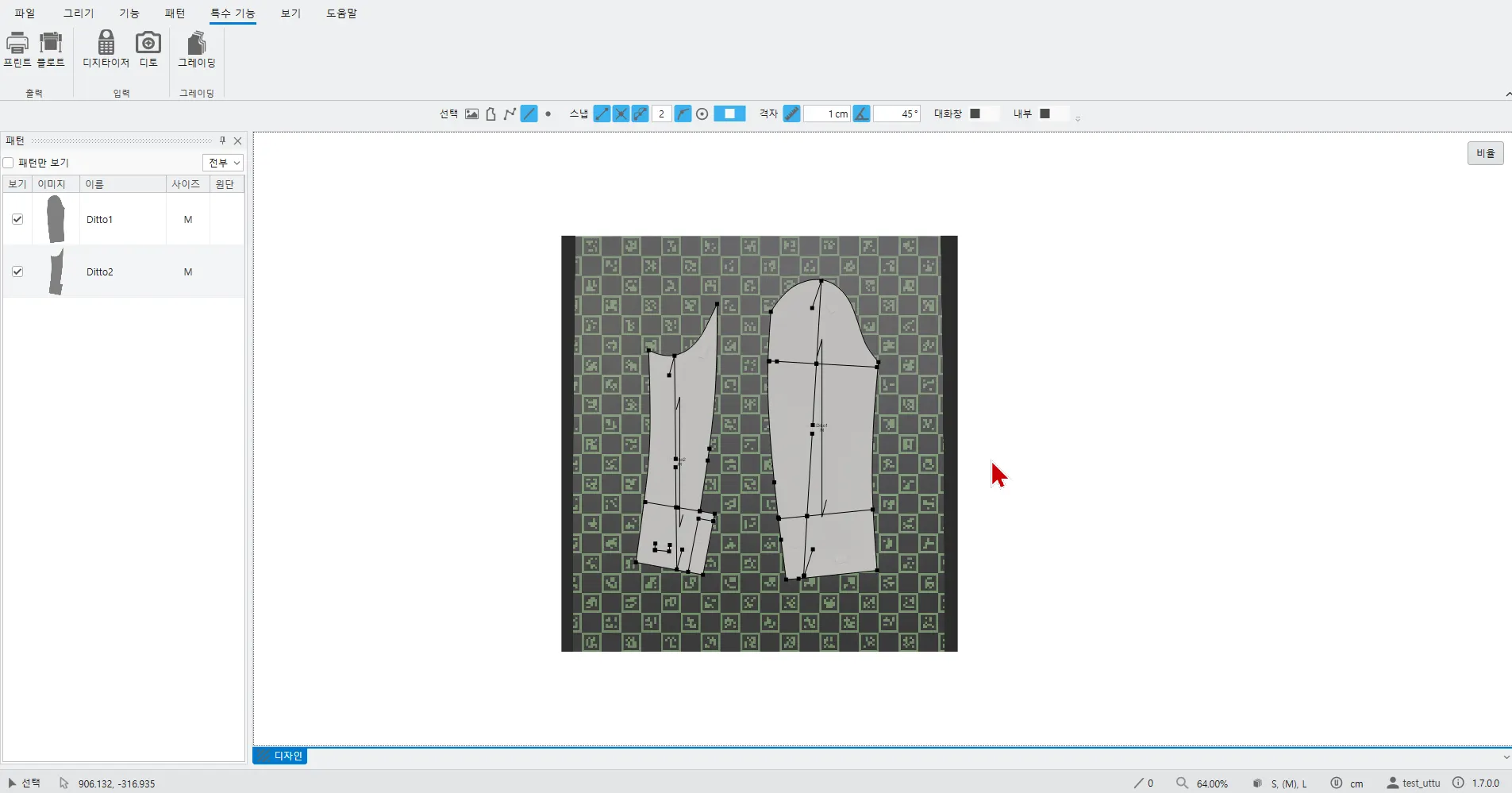
Task: Switch to the 그리기 ribbon tab
Action: (x=79, y=13)
